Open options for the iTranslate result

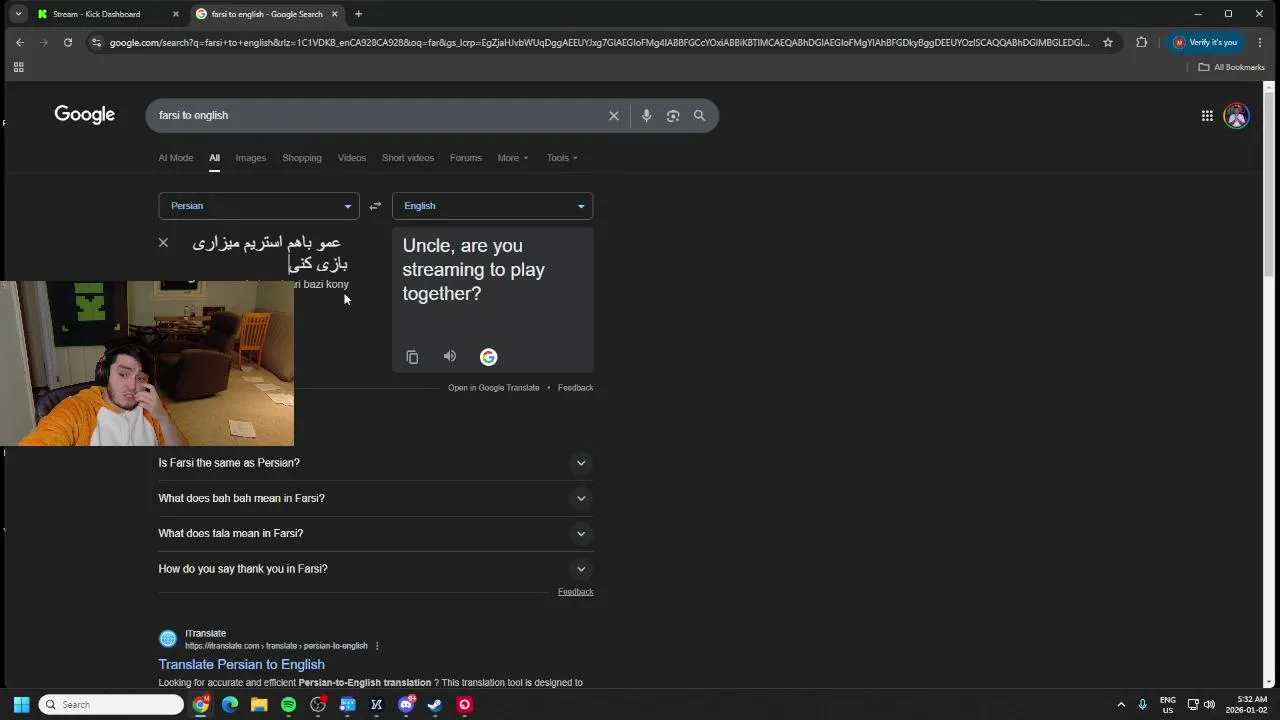coord(377,646)
